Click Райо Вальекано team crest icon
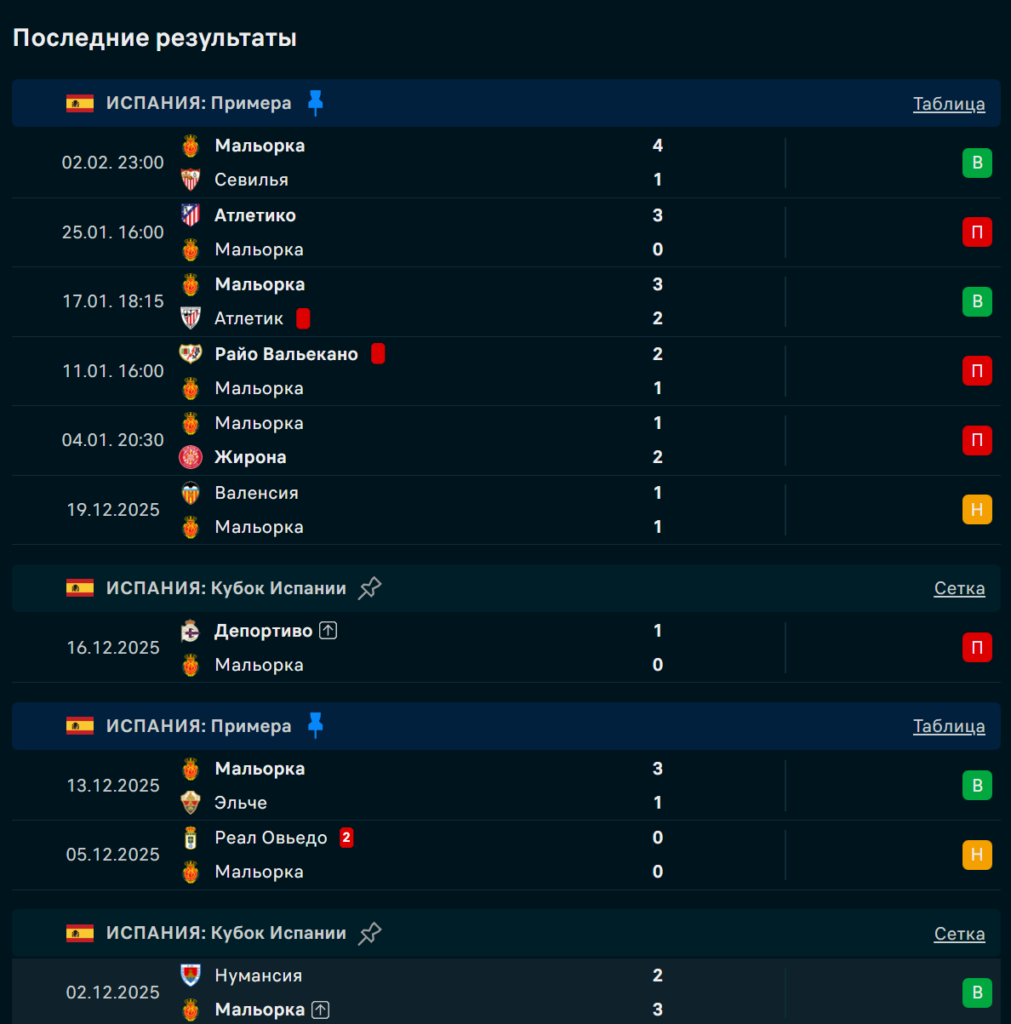 click(x=190, y=354)
